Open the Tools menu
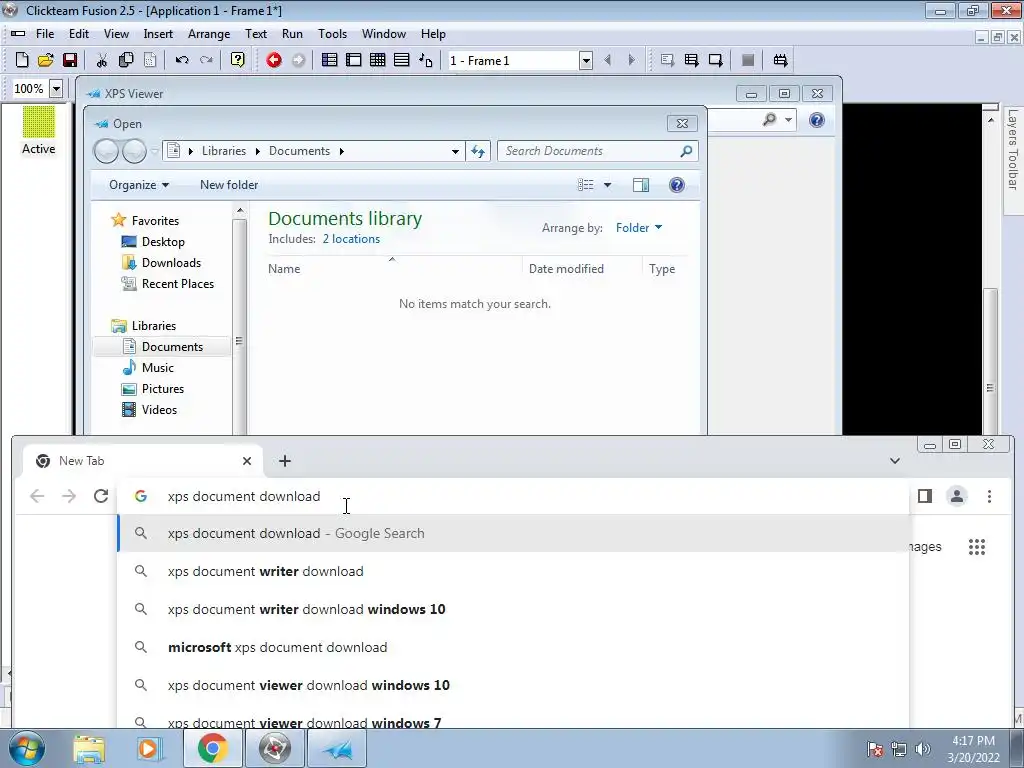 click(x=332, y=34)
